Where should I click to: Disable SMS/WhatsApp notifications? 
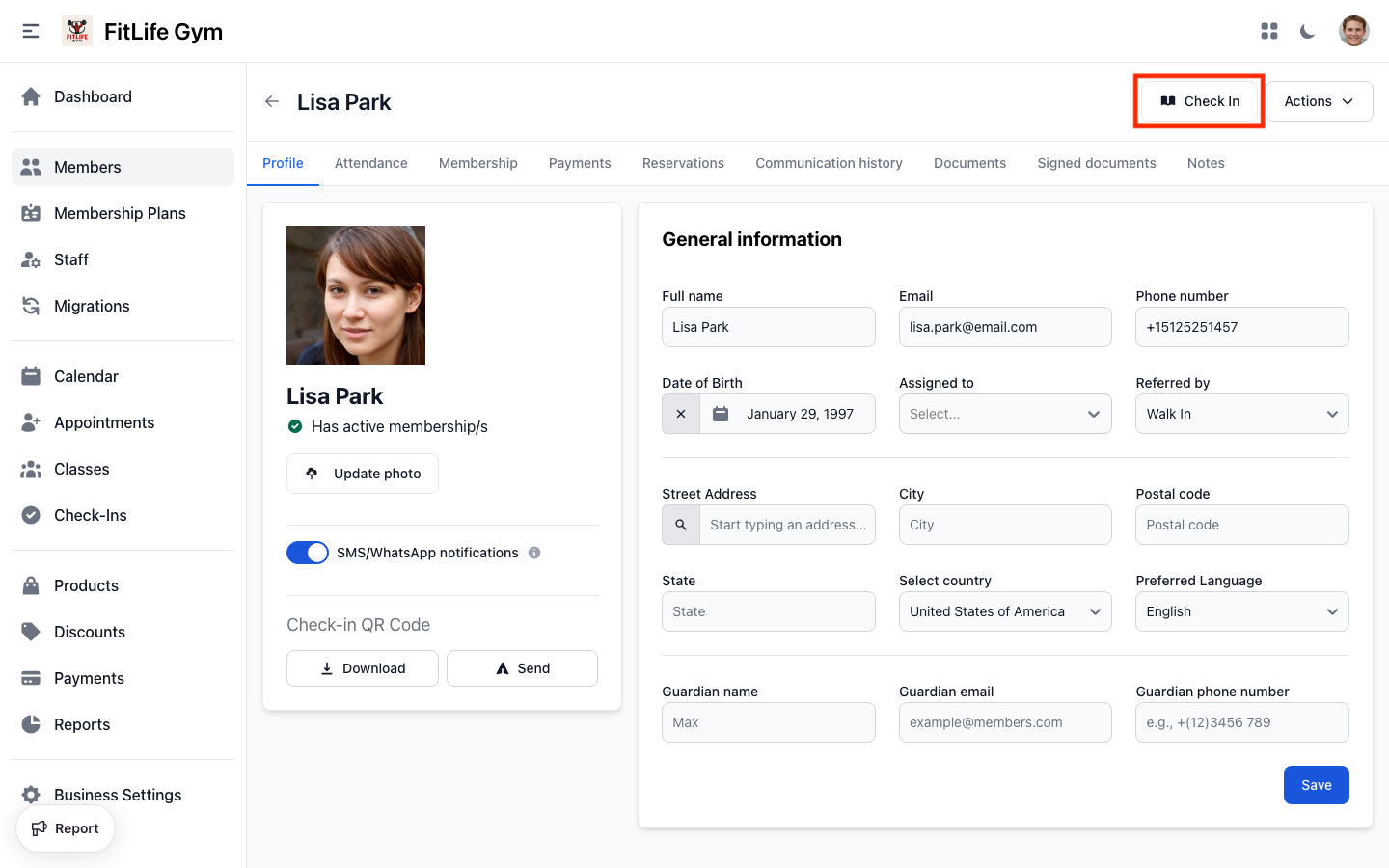[x=308, y=553]
